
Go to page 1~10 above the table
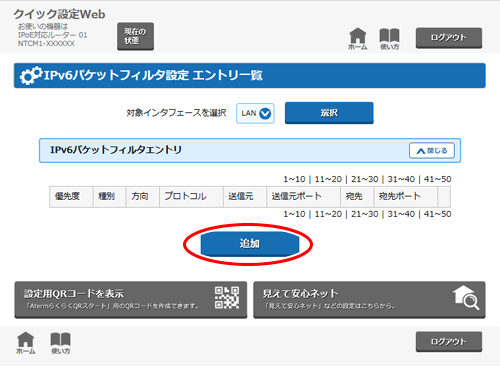(294, 179)
